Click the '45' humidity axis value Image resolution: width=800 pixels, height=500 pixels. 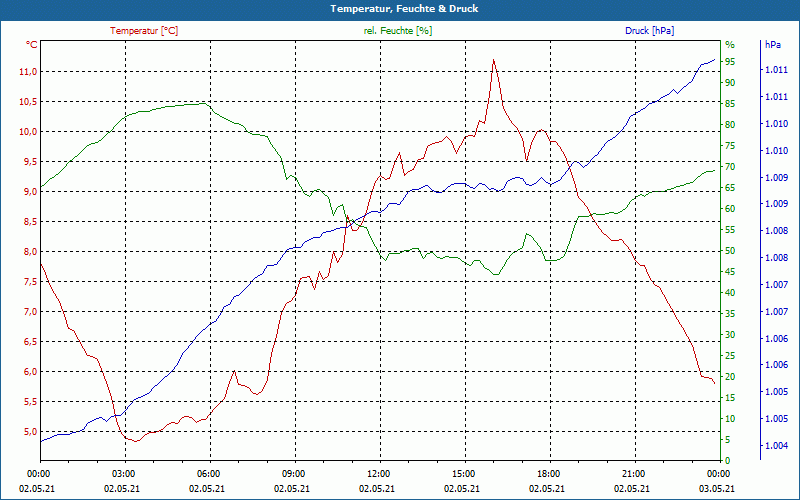click(x=730, y=272)
